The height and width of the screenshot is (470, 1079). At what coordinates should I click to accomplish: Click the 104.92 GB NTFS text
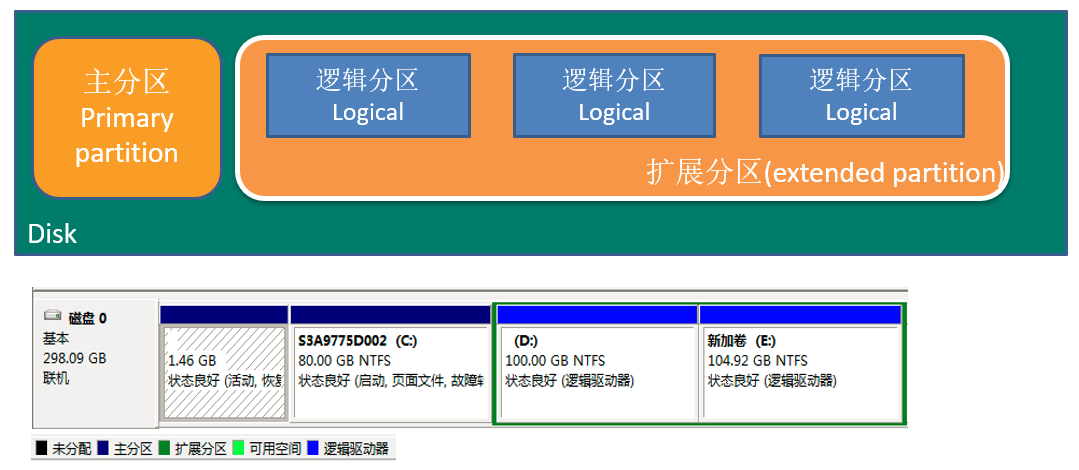(x=758, y=361)
